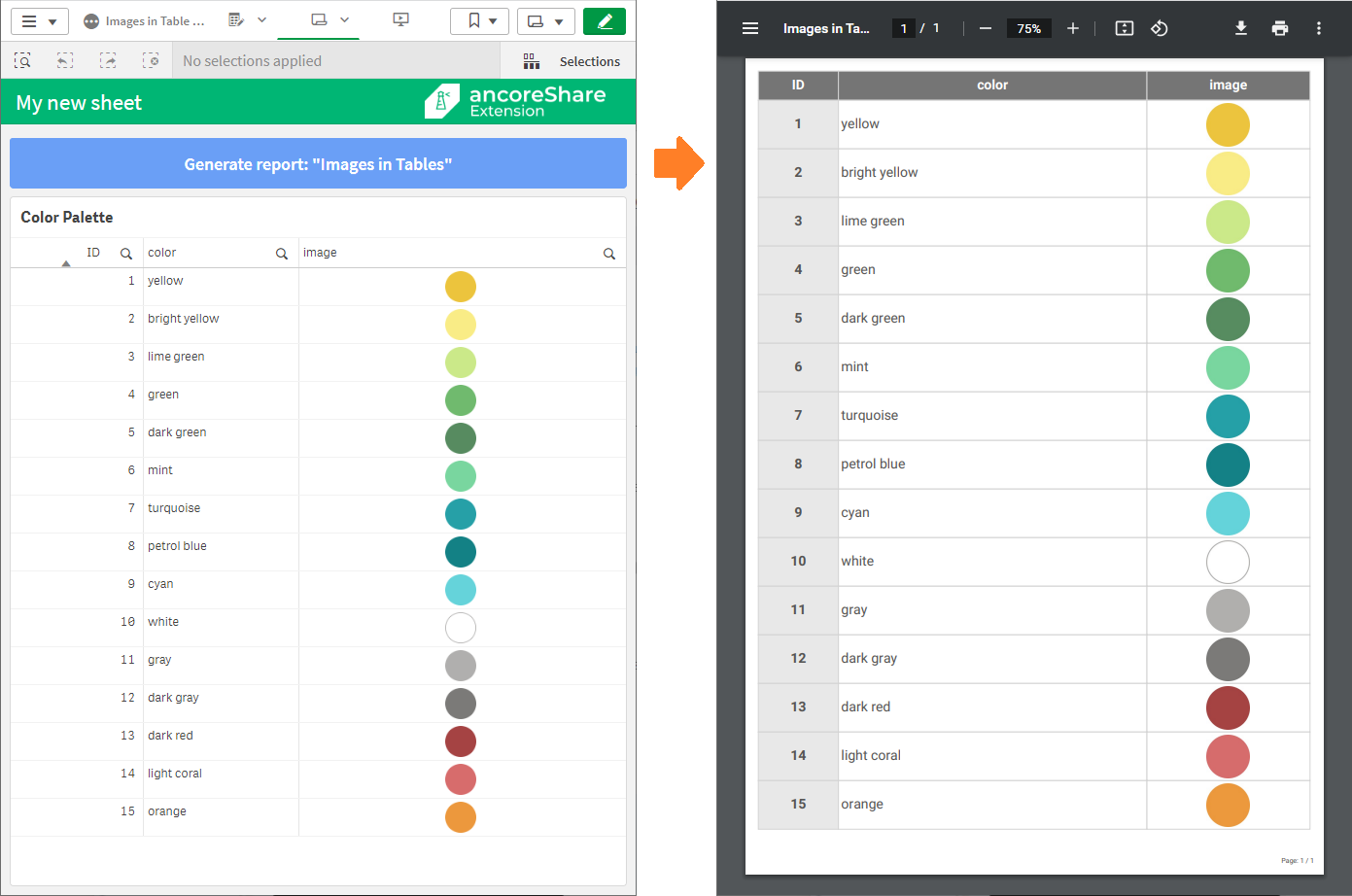The image size is (1352, 896).
Task: Open the Selections tool
Action: [x=572, y=61]
